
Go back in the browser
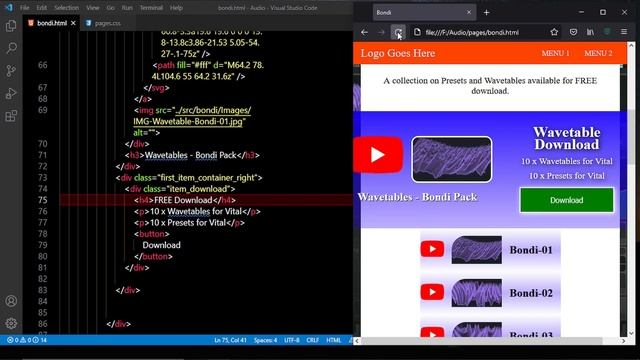(364, 32)
